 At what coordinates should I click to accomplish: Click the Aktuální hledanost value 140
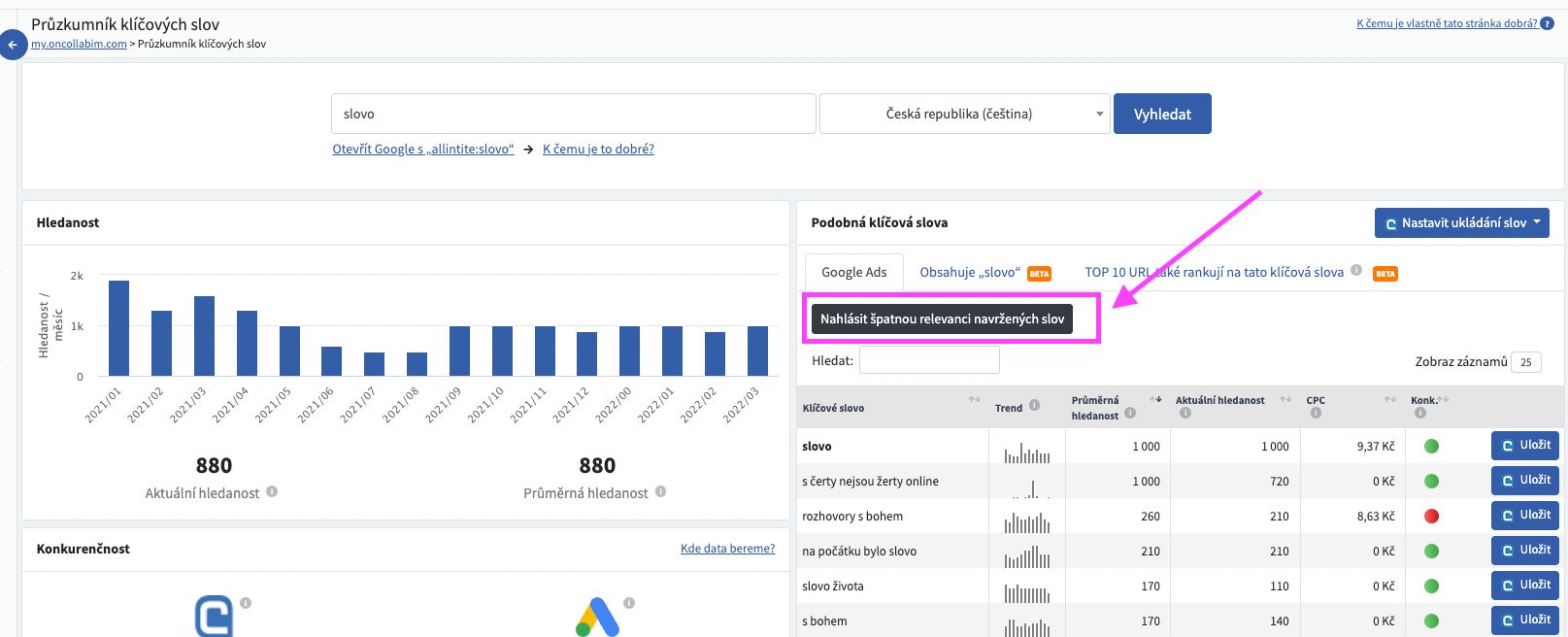click(1280, 621)
